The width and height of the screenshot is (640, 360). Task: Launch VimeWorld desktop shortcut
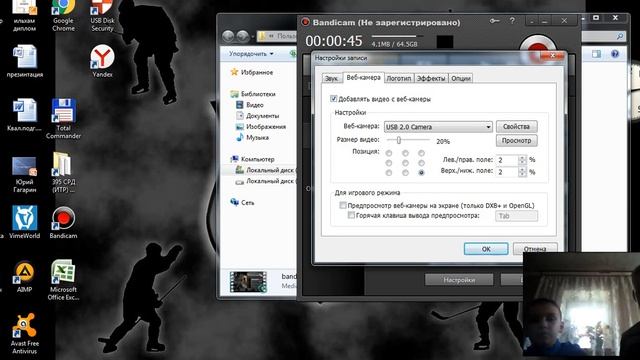pos(24,222)
